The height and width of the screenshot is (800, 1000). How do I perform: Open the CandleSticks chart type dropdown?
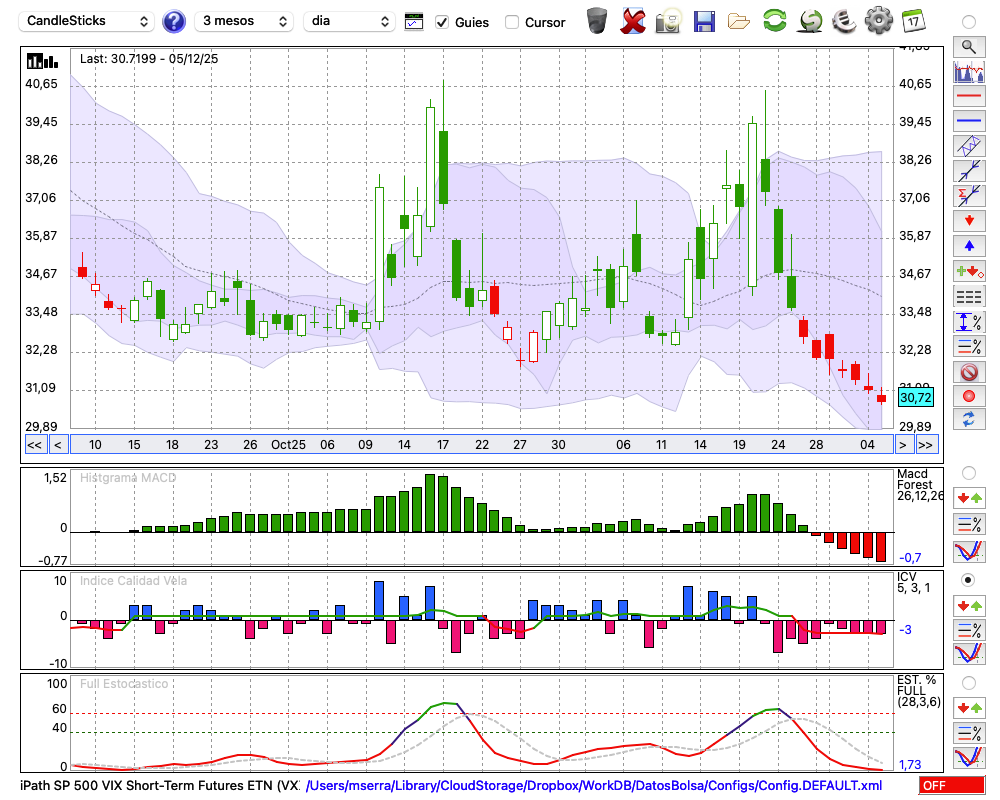coord(88,21)
